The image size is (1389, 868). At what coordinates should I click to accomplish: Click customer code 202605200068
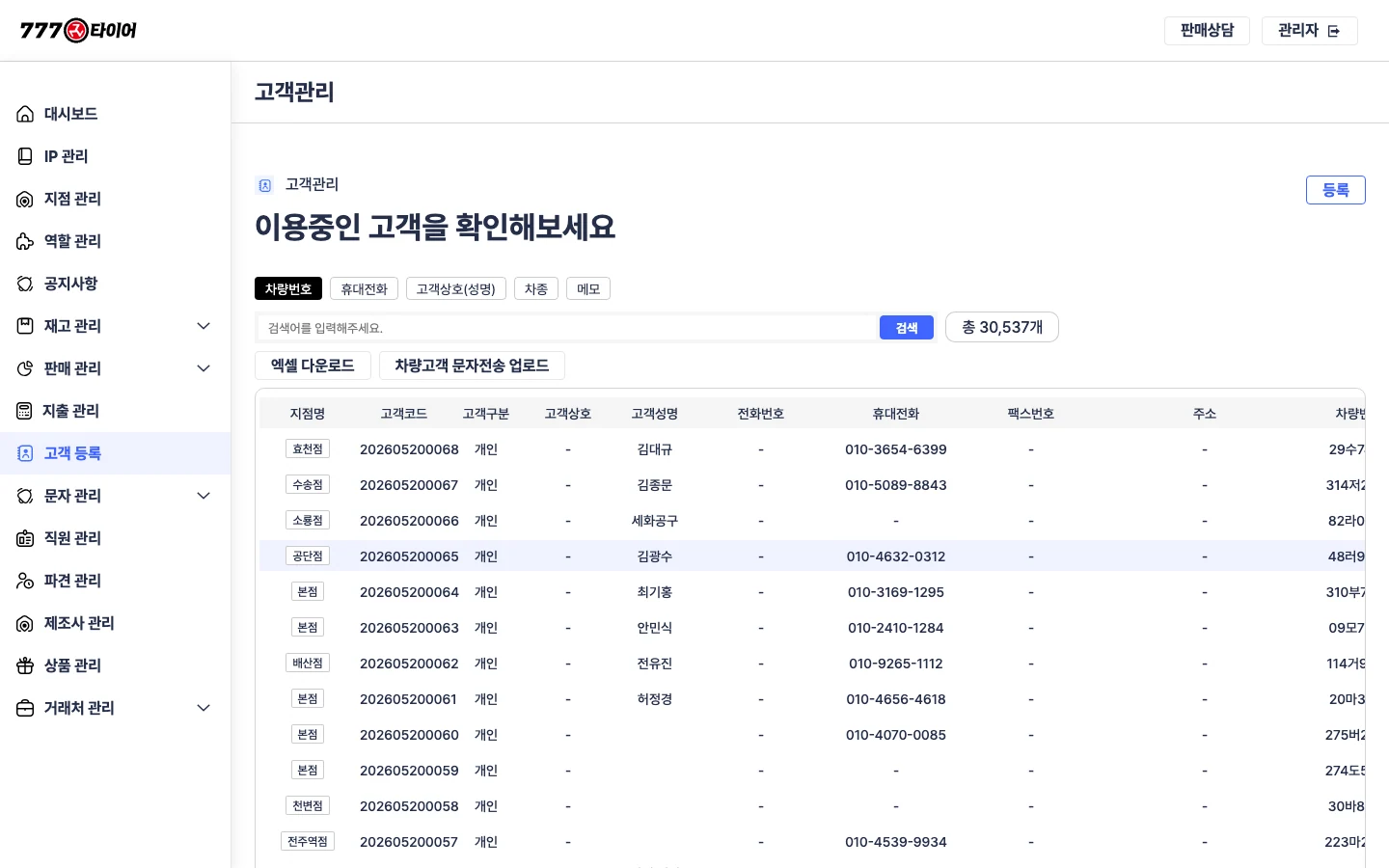(409, 449)
